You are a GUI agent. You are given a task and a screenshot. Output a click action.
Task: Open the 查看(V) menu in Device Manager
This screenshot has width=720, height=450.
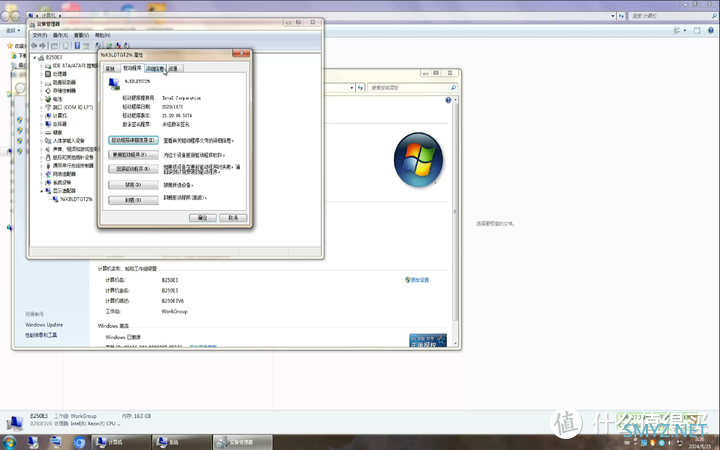81,35
